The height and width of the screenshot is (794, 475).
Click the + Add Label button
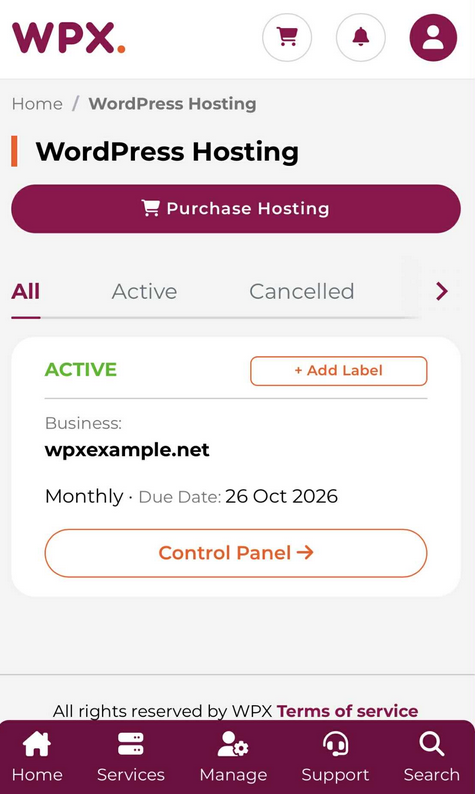tap(339, 371)
